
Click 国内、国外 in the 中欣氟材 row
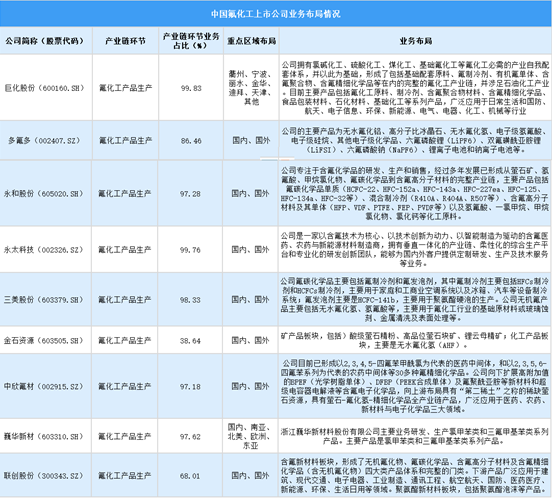tap(251, 386)
